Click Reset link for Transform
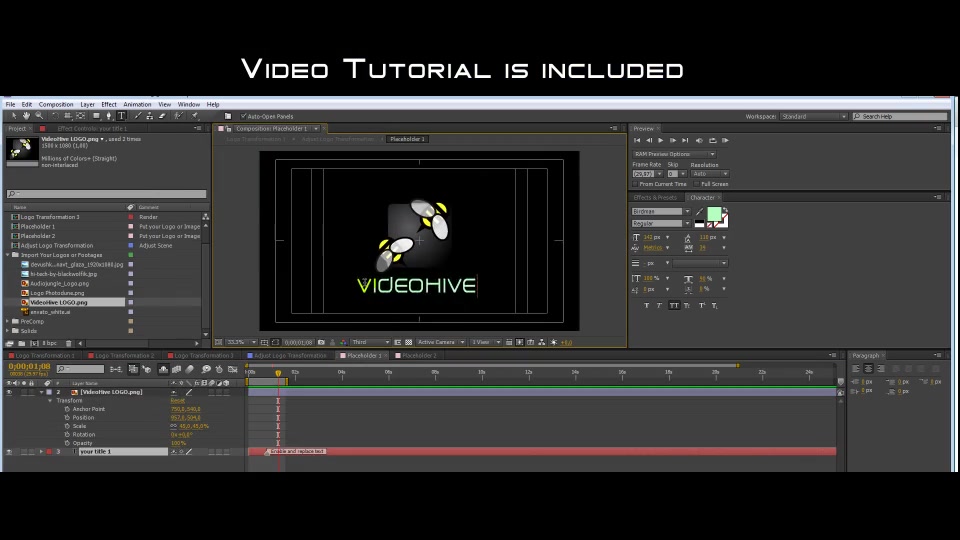 click(178, 400)
